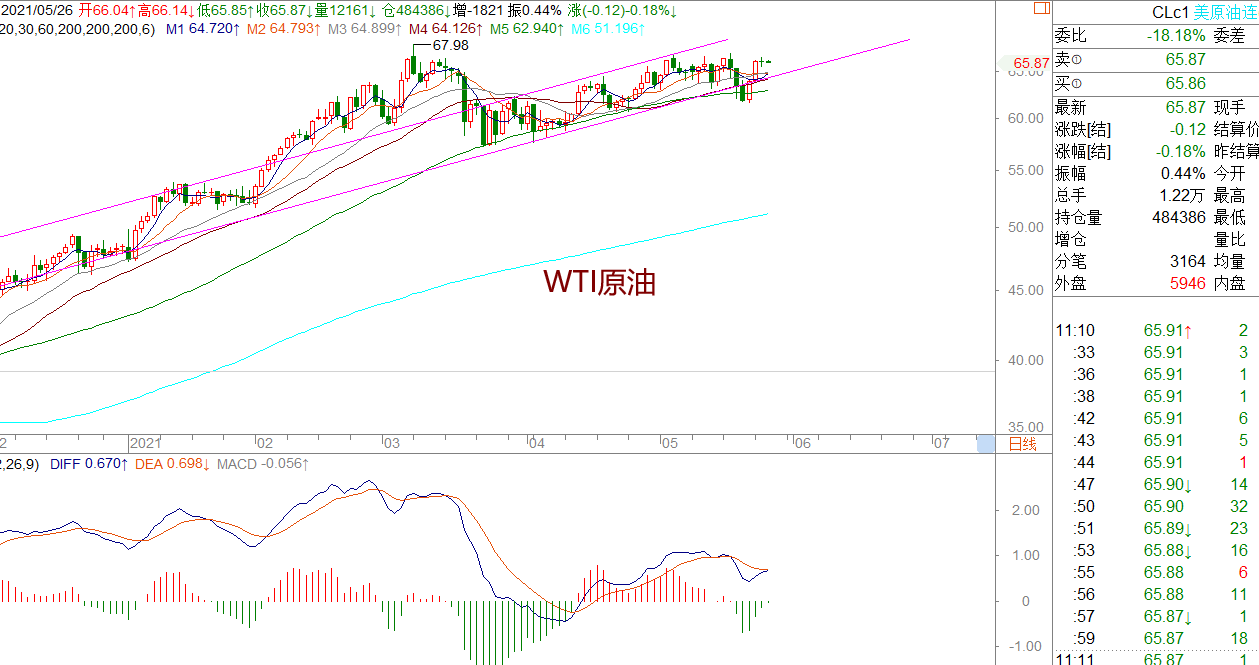
Task: Click the 高66.14 high price value
Action: coord(166,10)
